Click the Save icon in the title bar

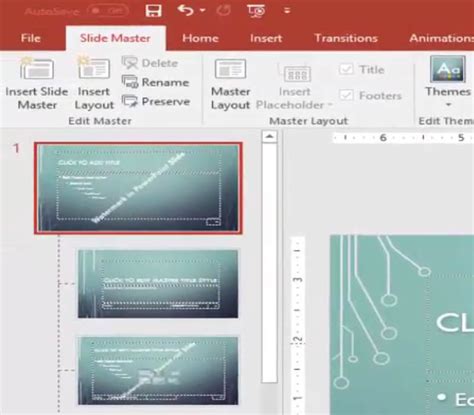(x=154, y=11)
